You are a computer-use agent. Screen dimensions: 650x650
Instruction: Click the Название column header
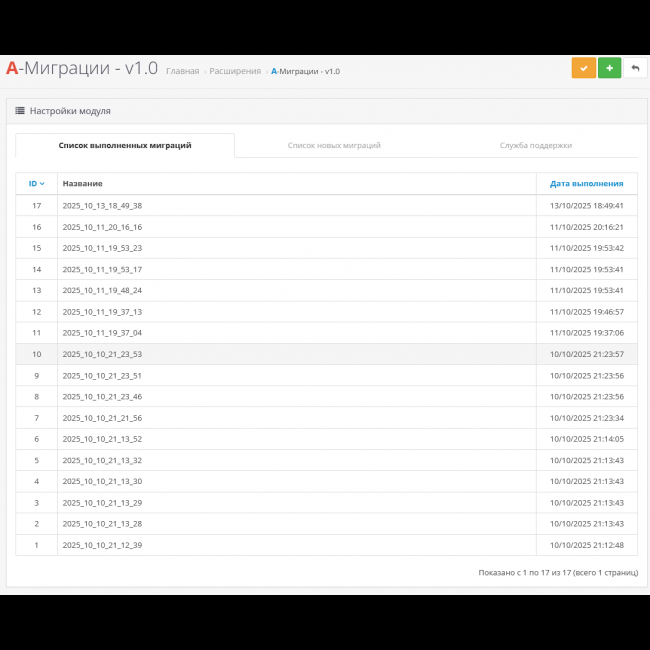tap(82, 184)
